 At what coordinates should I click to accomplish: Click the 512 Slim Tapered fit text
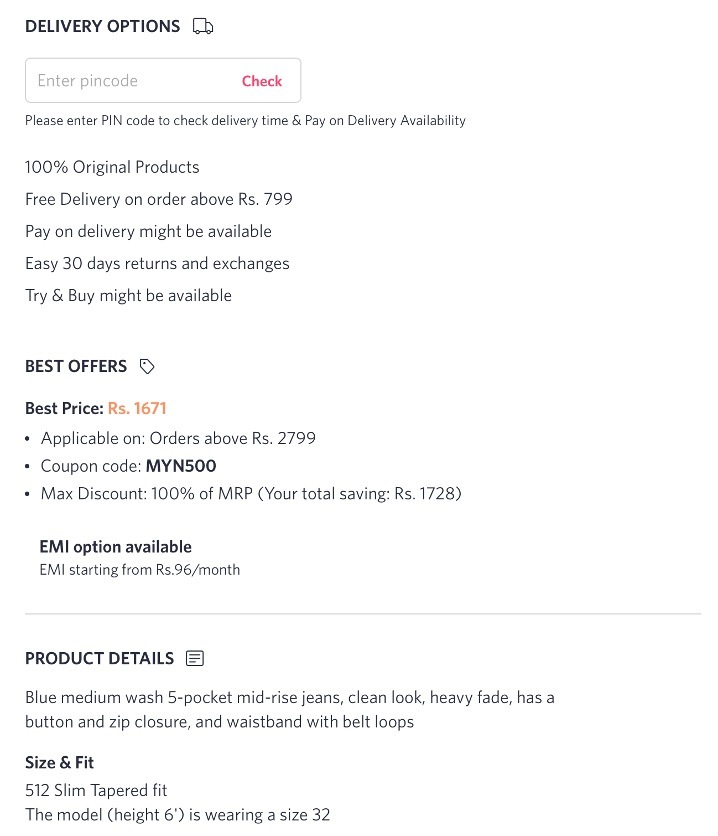96,790
